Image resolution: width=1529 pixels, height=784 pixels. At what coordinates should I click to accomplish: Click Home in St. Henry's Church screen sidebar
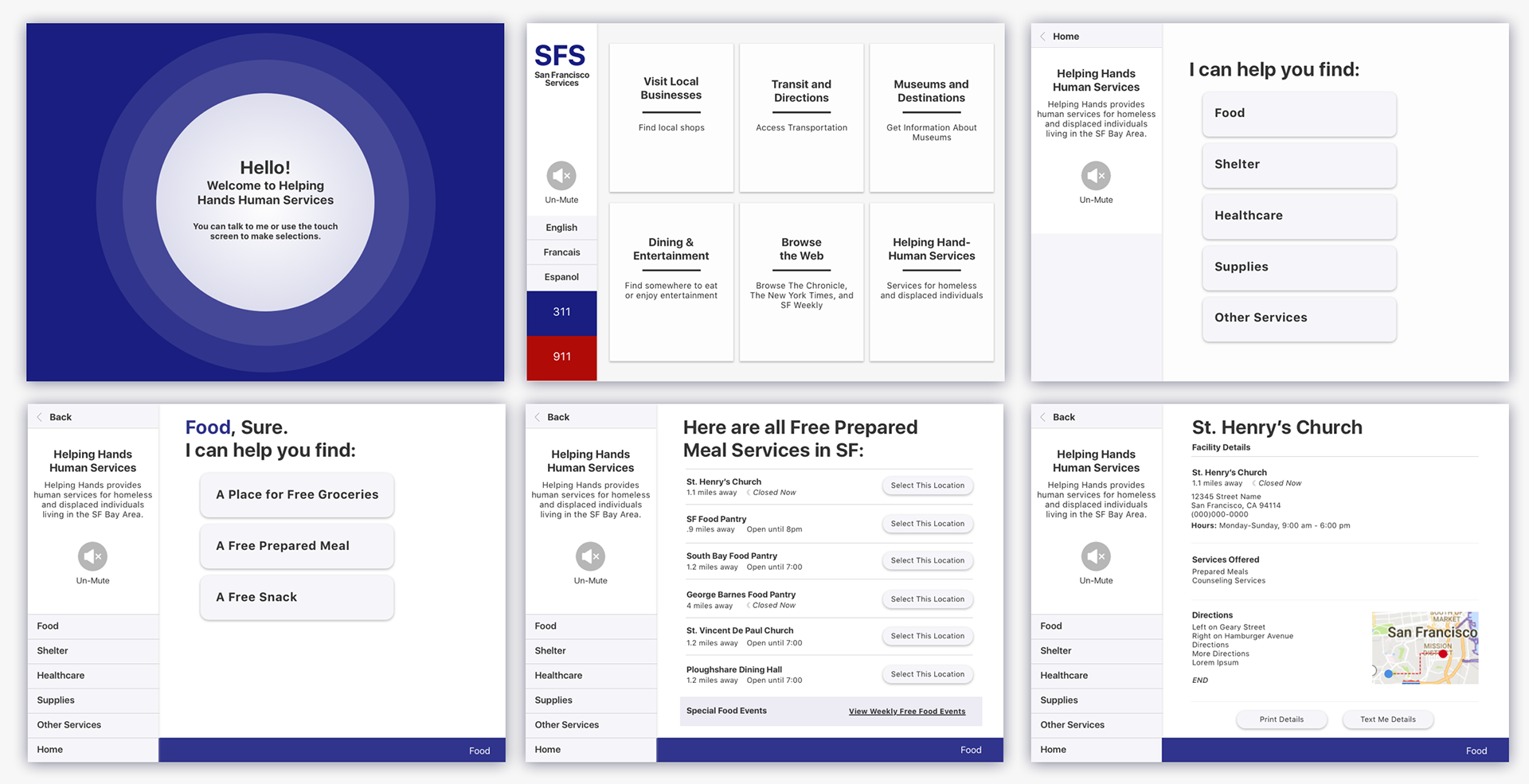coord(1097,750)
